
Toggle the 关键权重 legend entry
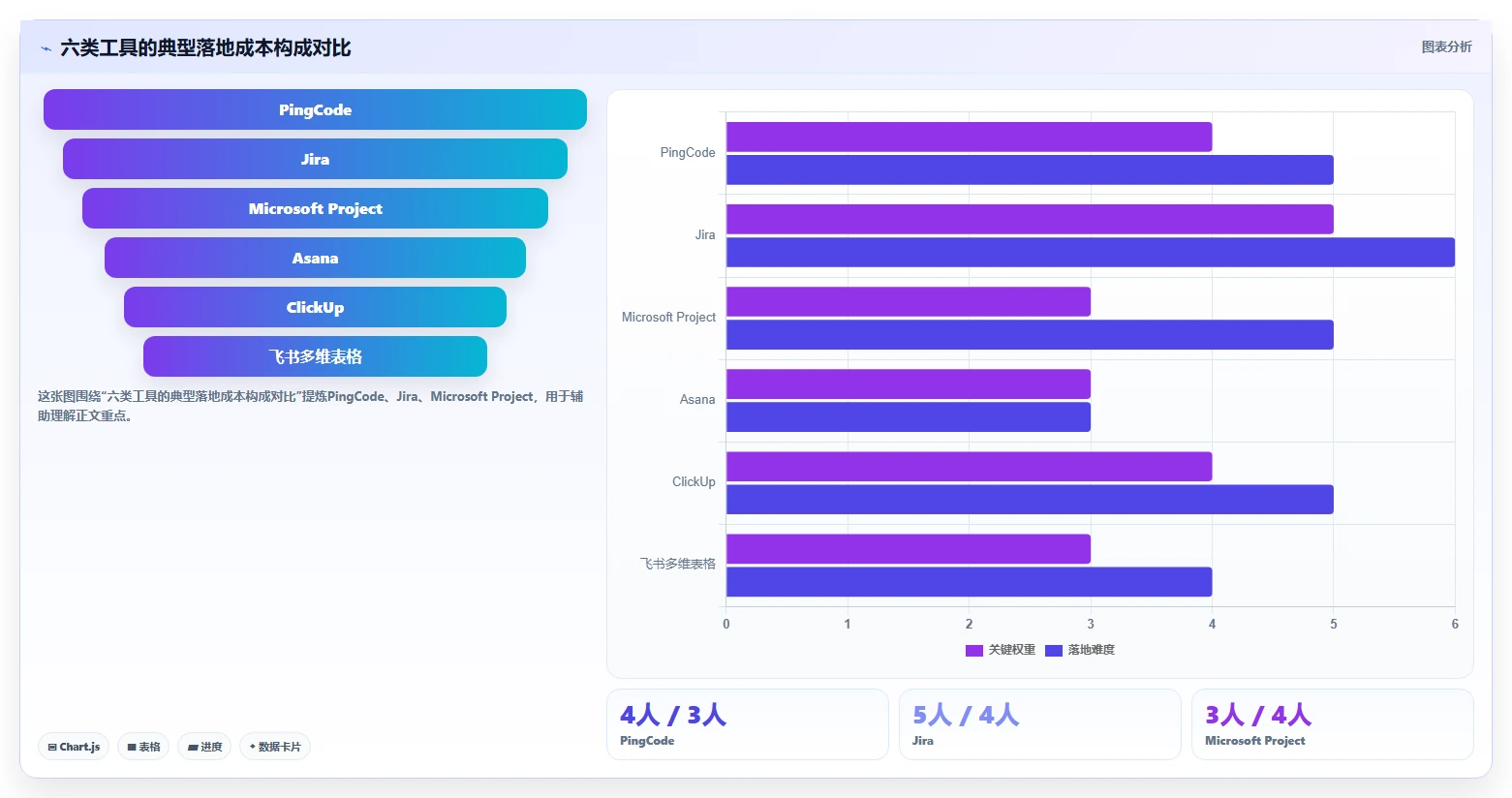click(x=1001, y=650)
